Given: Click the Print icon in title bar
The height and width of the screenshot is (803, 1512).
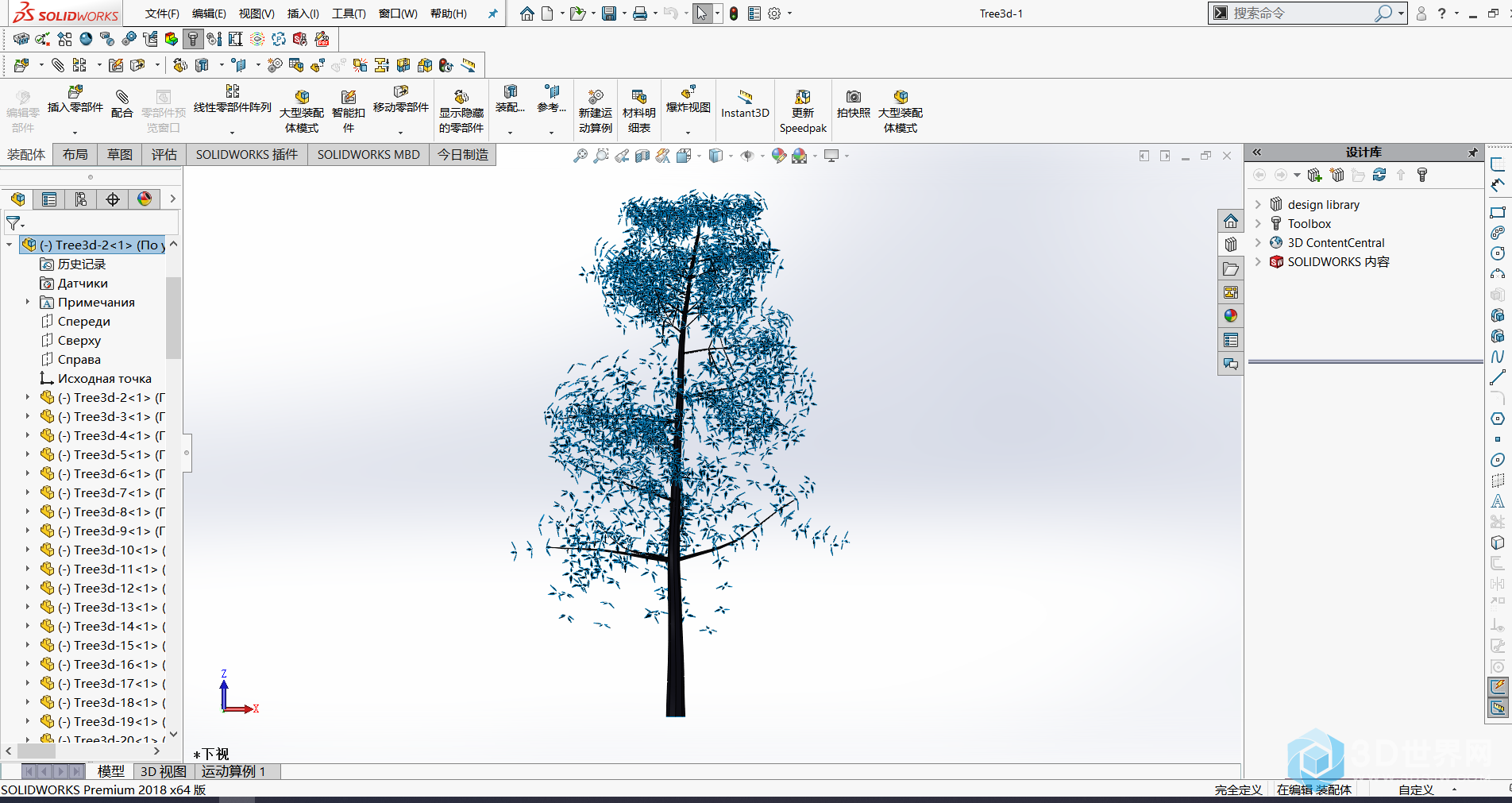Looking at the screenshot, I should [x=640, y=14].
